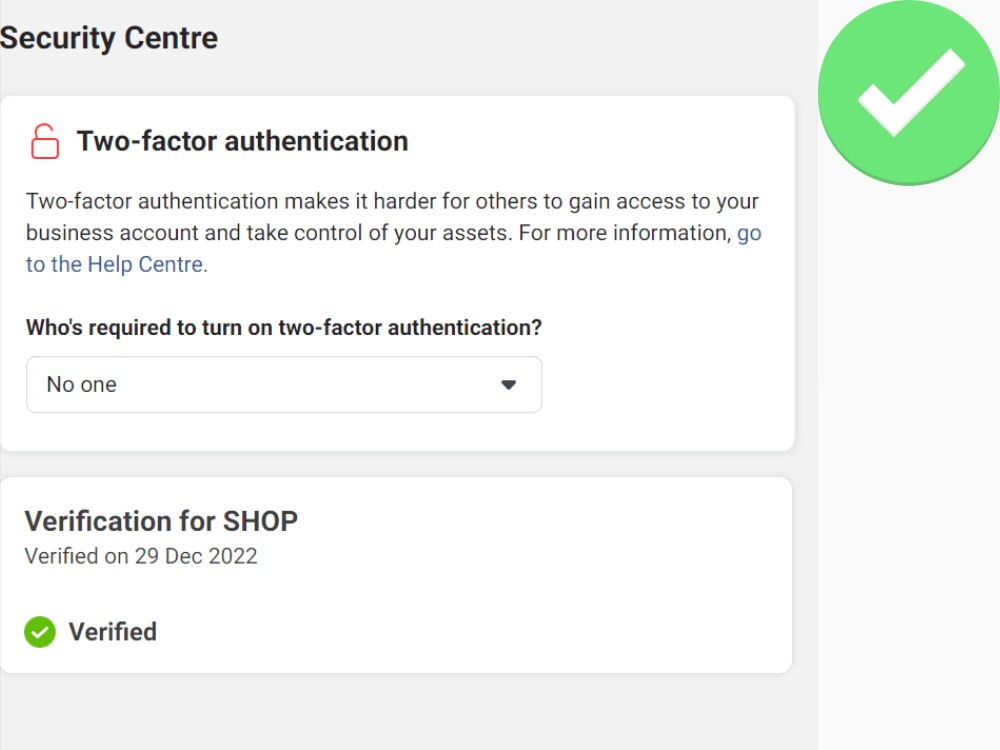Click the Security Centre page title

[109, 38]
